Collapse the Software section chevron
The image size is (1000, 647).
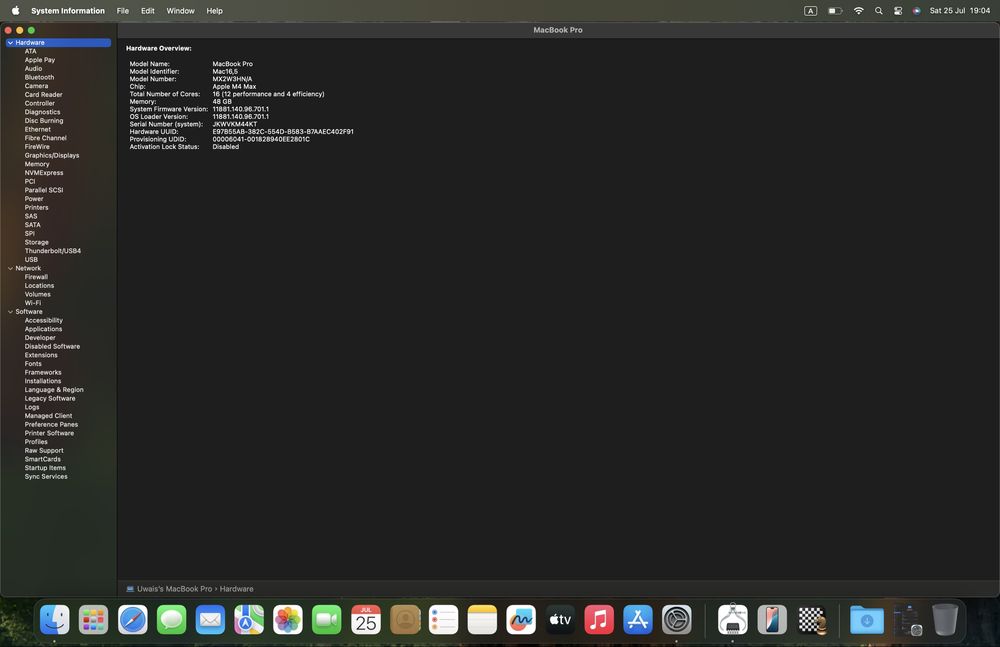click(x=10, y=312)
